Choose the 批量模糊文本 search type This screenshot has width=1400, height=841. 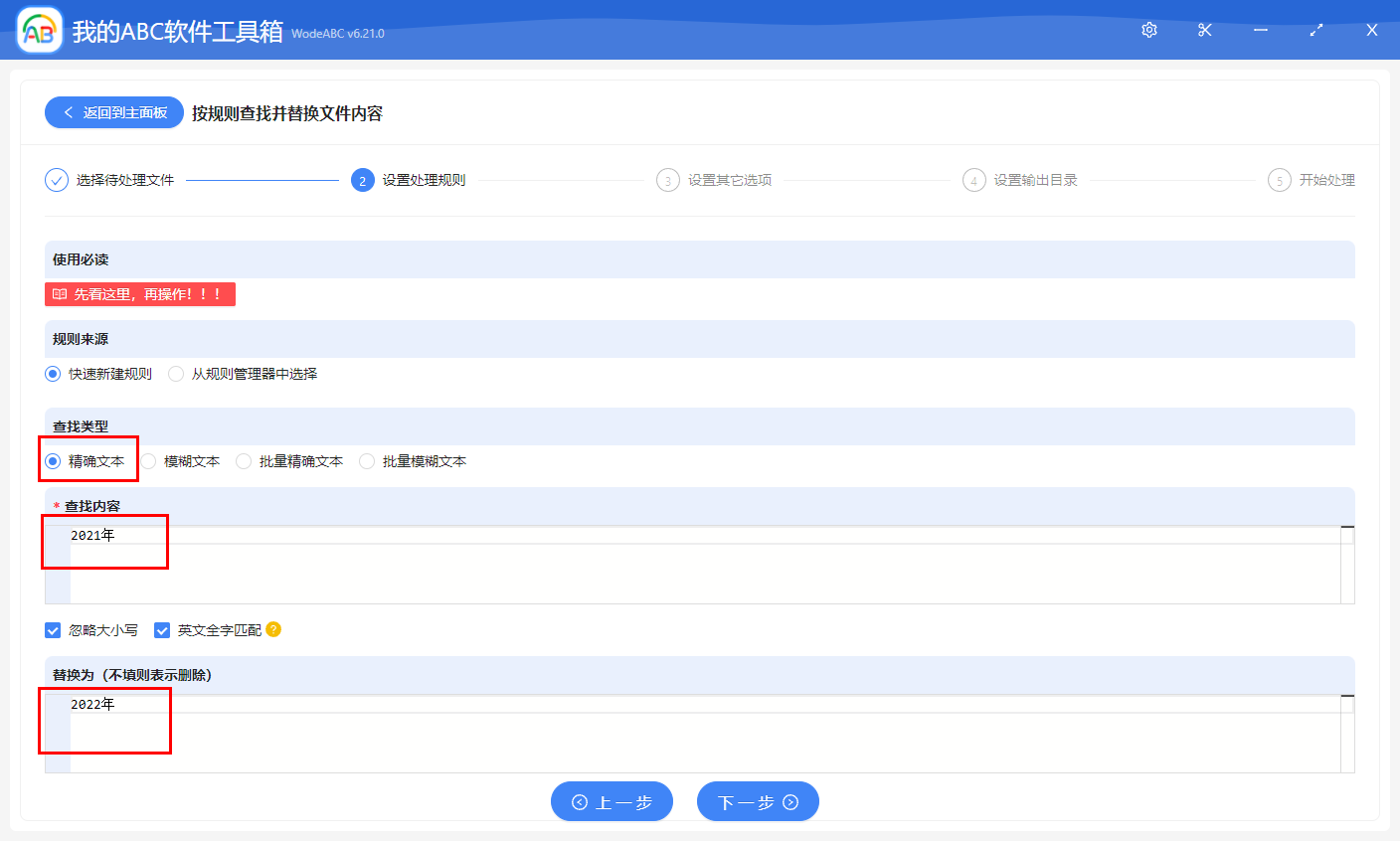pos(367,460)
